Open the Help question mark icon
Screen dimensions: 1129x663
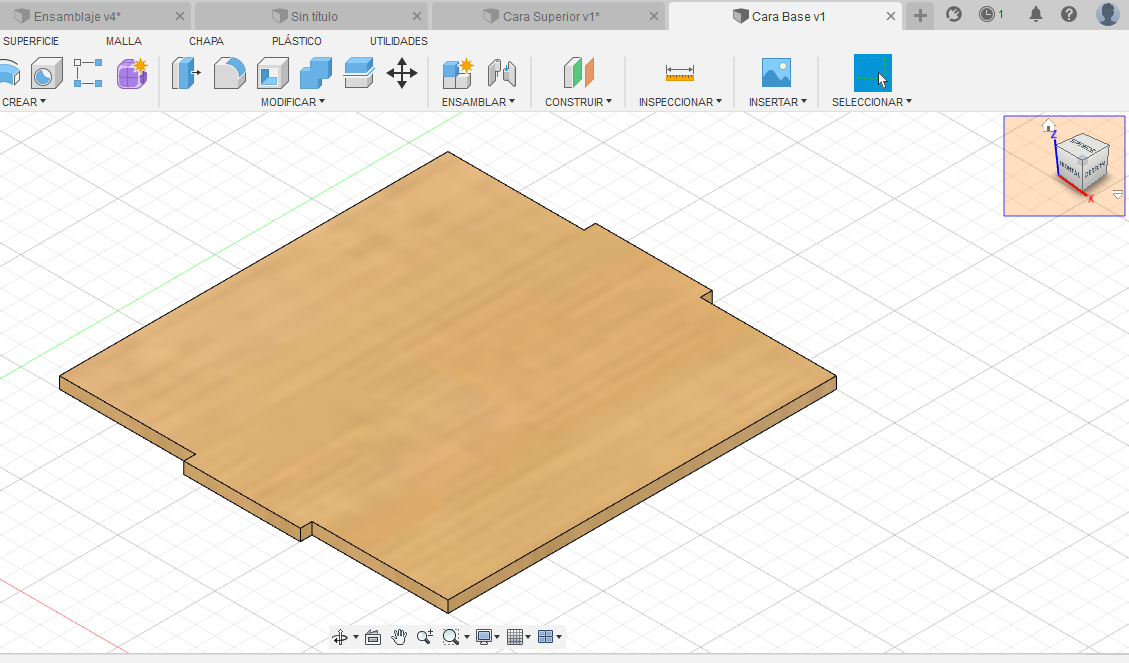(1069, 14)
